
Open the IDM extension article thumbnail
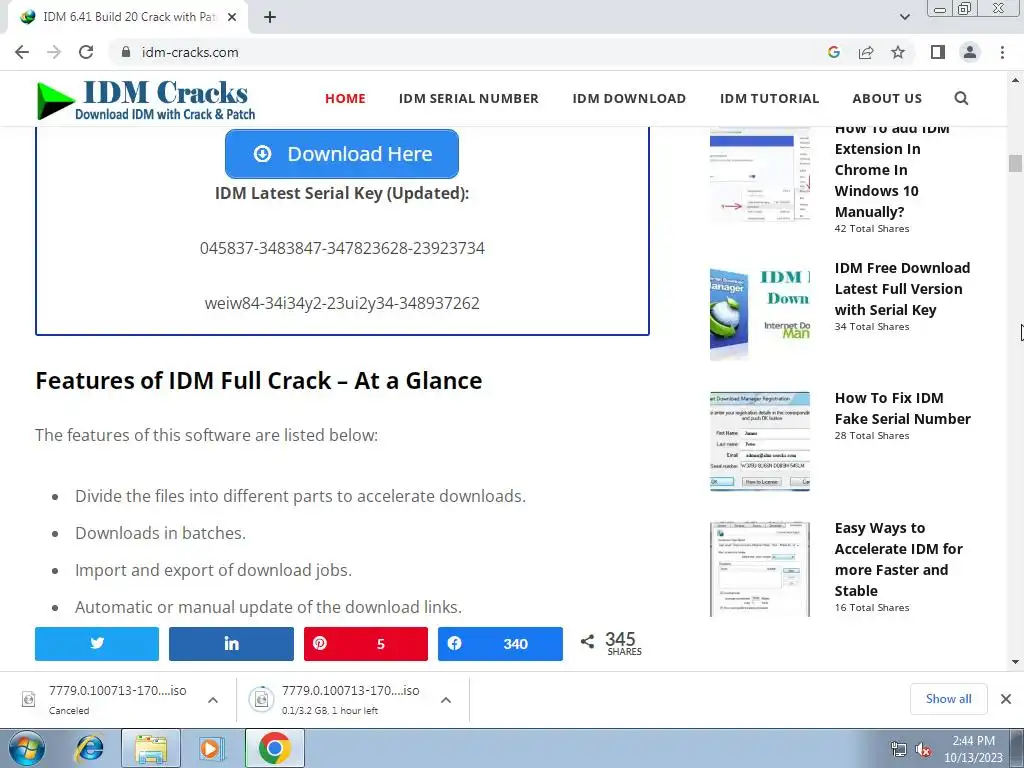click(x=760, y=175)
